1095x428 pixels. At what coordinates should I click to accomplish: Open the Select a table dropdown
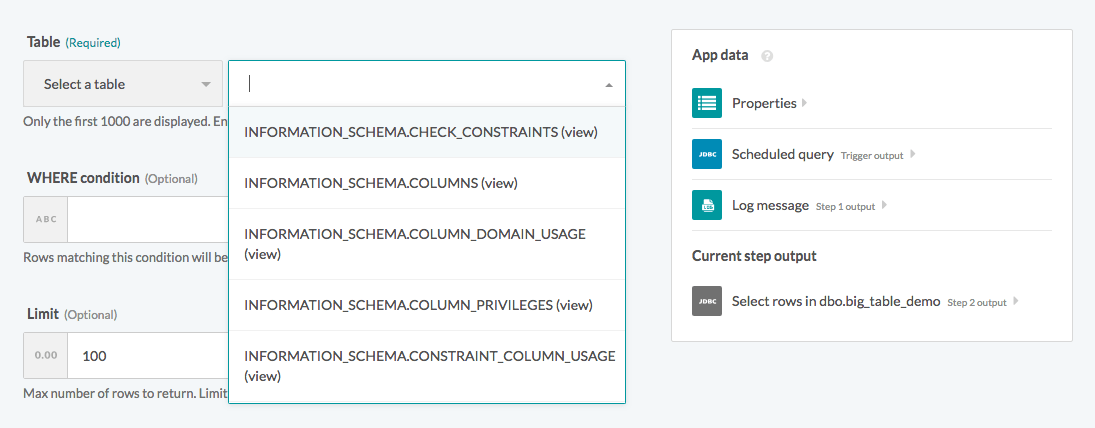(x=122, y=84)
